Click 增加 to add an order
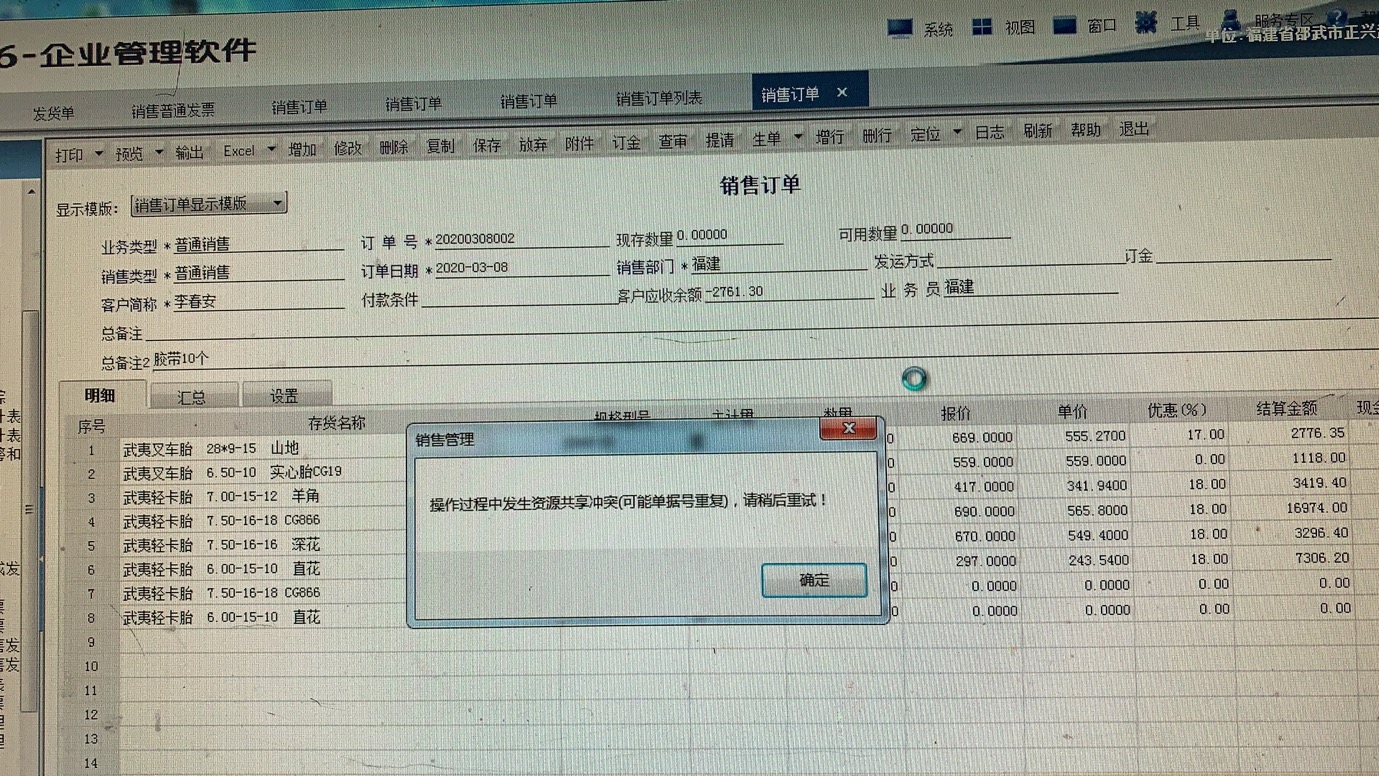The width and height of the screenshot is (1379, 776). [302, 149]
